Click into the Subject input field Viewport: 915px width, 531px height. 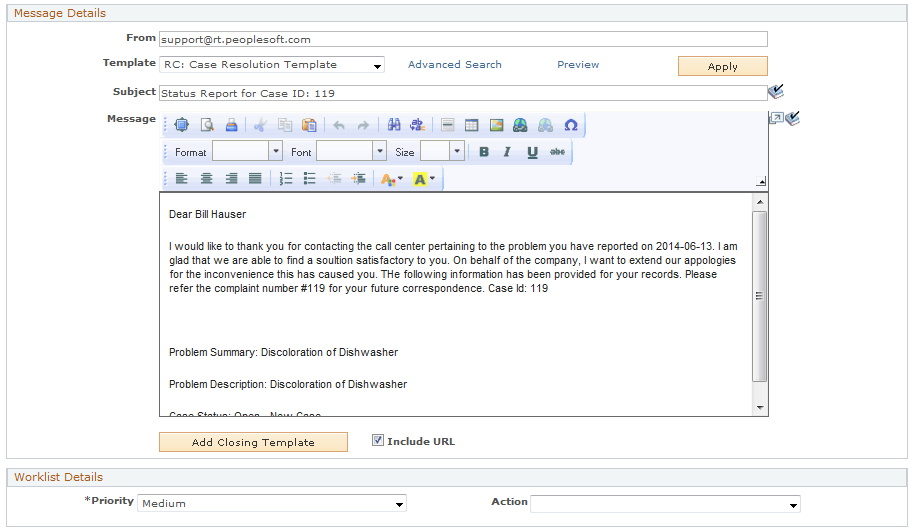tap(463, 93)
